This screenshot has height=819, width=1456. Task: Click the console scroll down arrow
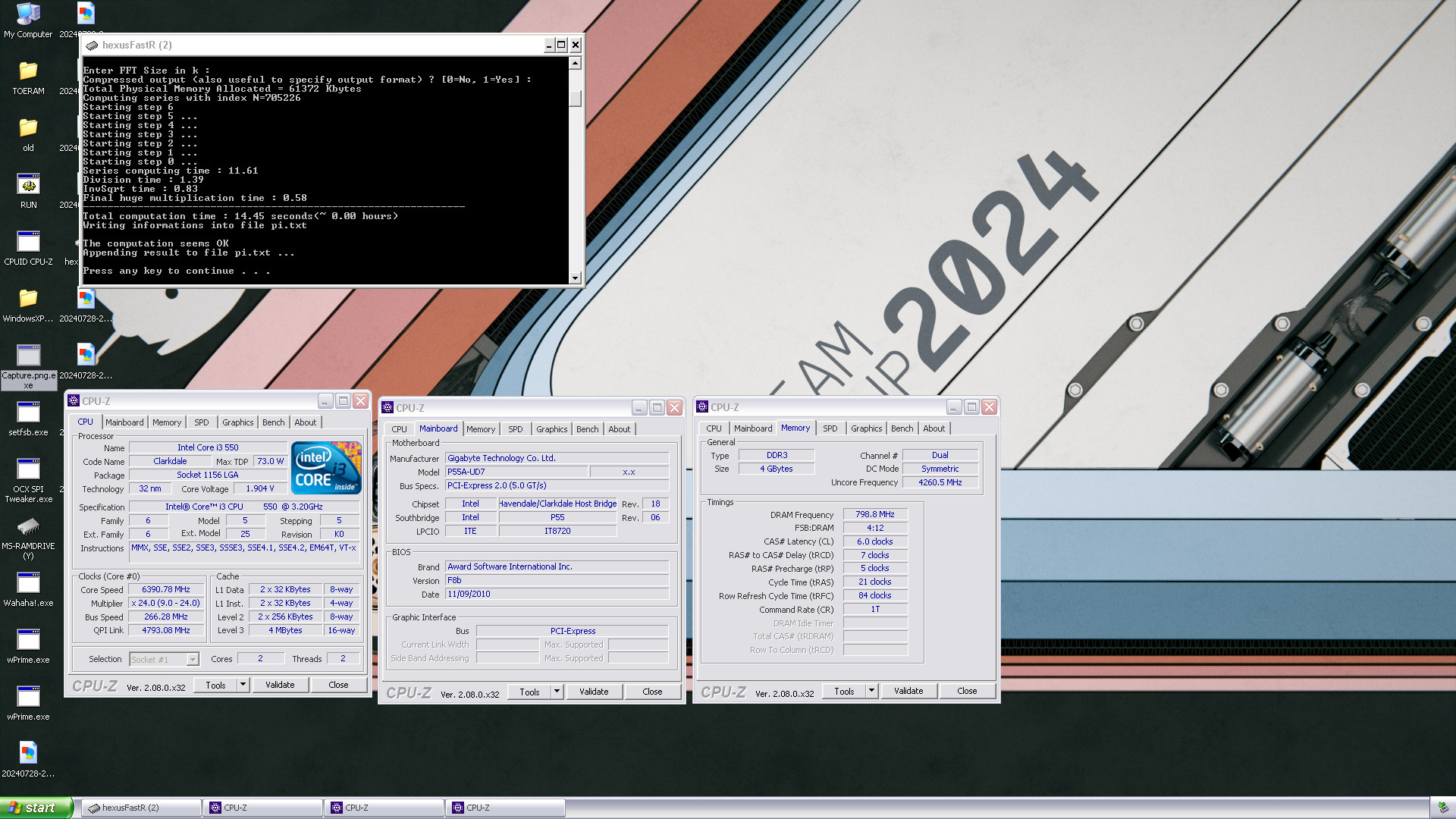(x=576, y=278)
